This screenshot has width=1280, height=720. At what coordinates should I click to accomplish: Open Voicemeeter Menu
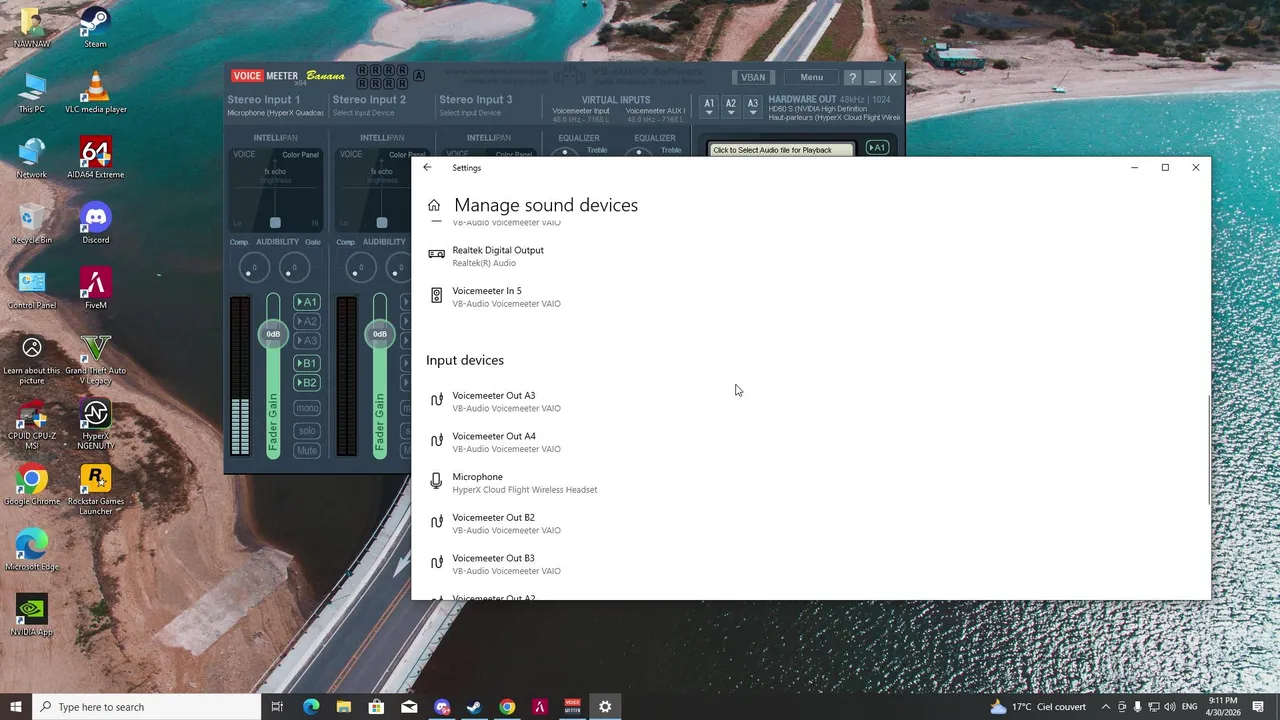[811, 78]
